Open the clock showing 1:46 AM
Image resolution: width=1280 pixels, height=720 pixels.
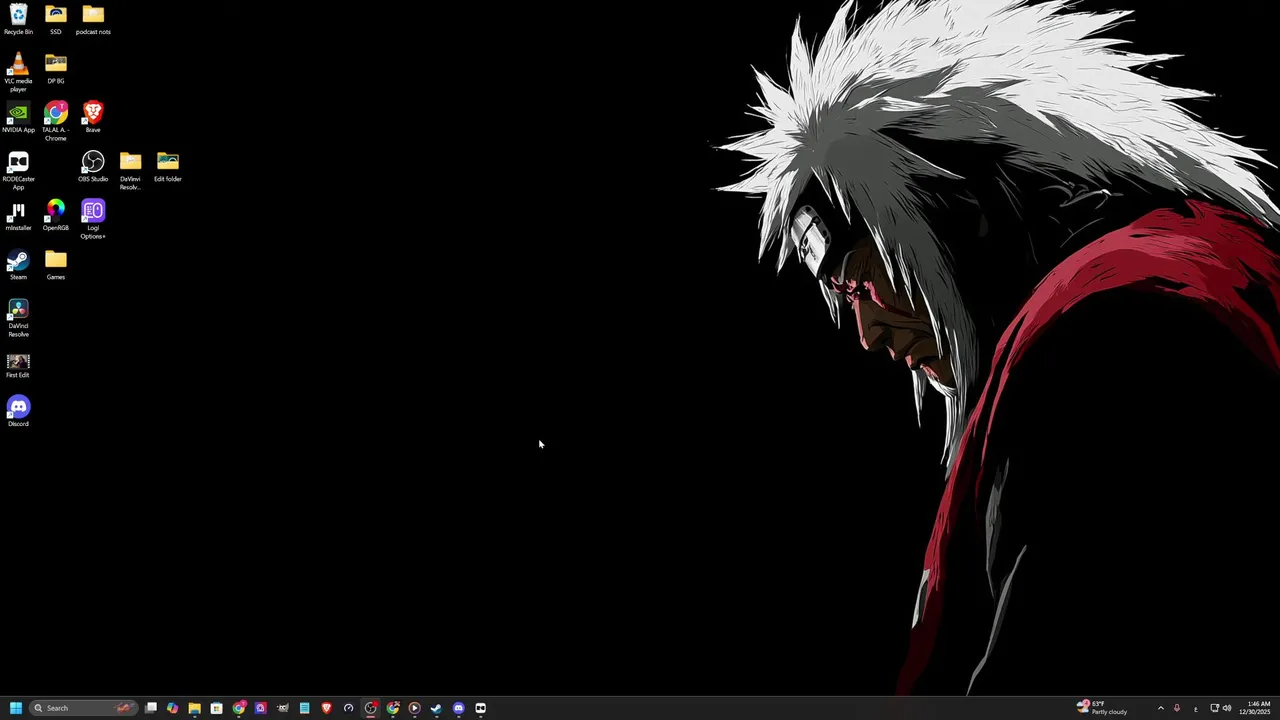pos(1257,708)
